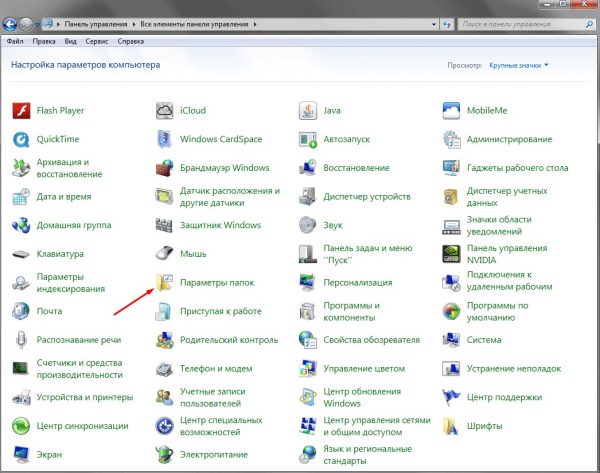
Task: Open the Сервис menu
Action: (x=96, y=41)
